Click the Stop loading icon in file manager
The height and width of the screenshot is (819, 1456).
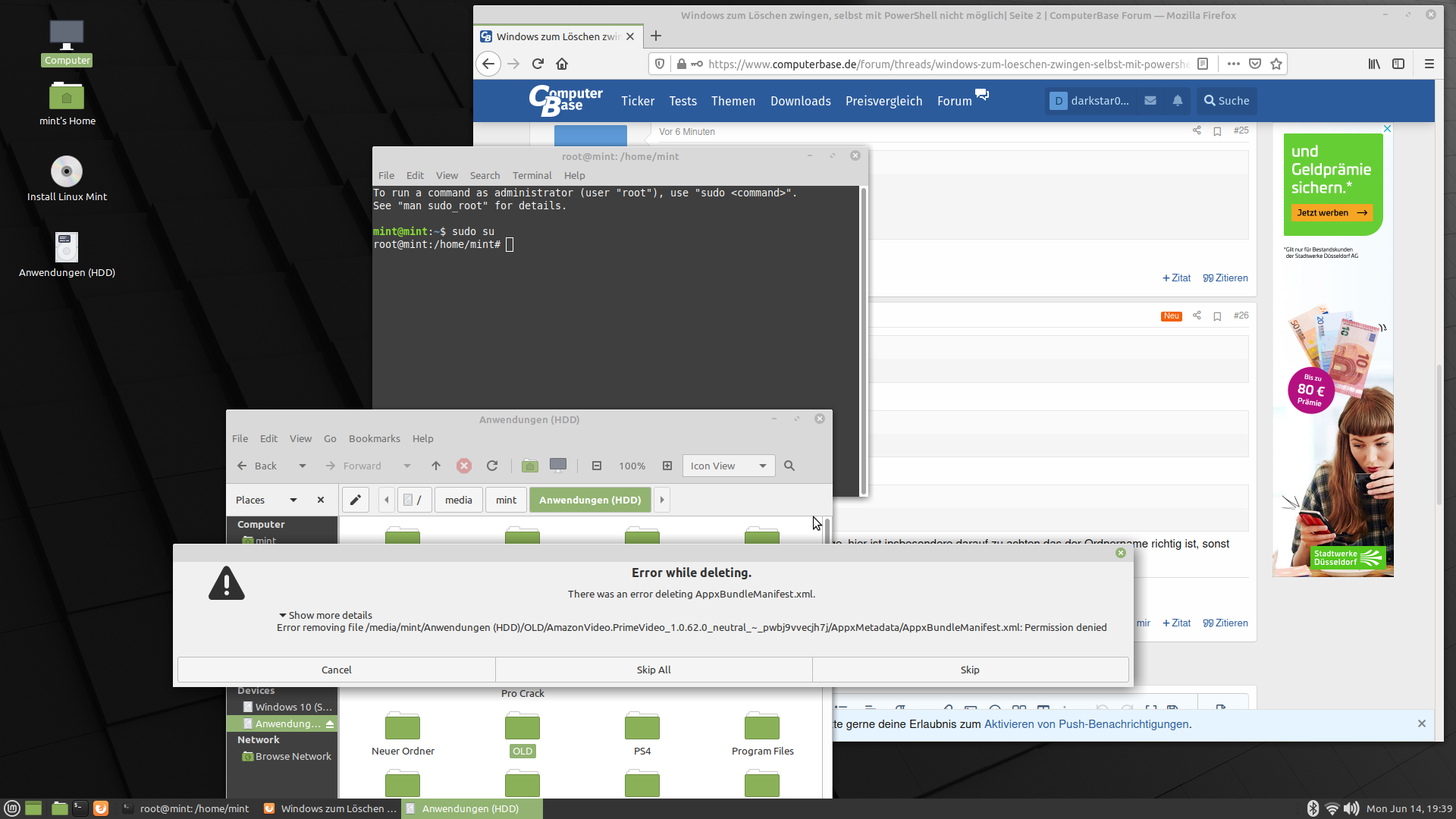point(464,466)
